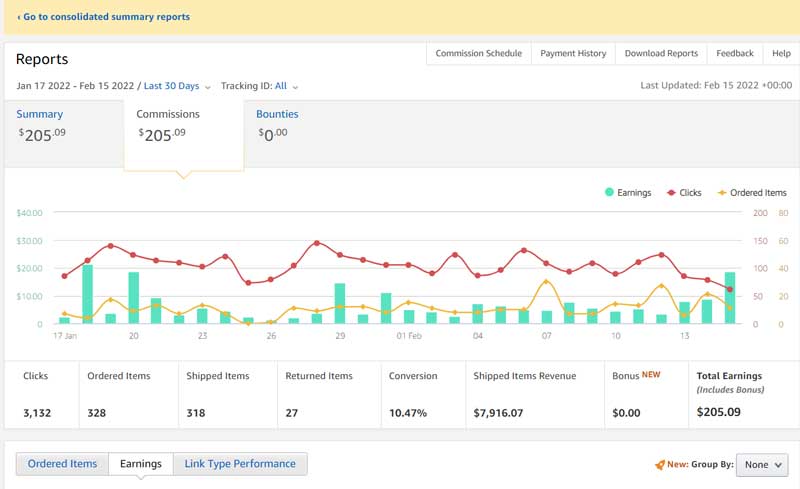Click the Ordered Items sub-tab
This screenshot has width=800, height=489.
[x=62, y=463]
